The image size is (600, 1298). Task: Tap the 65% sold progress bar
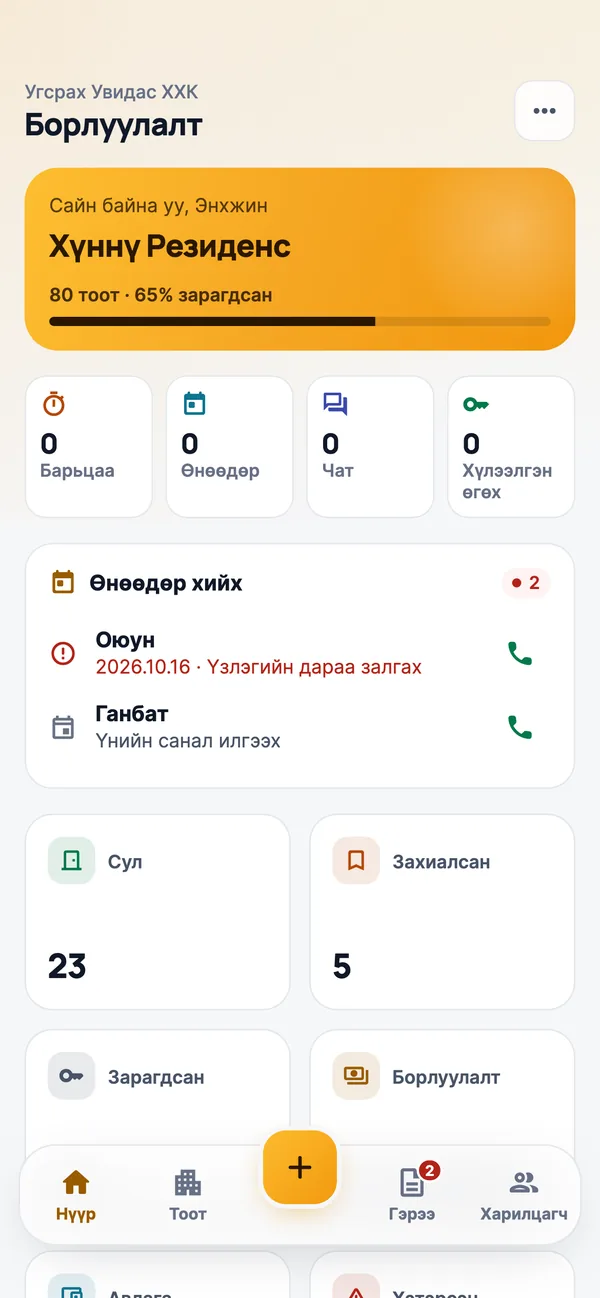pos(300,321)
